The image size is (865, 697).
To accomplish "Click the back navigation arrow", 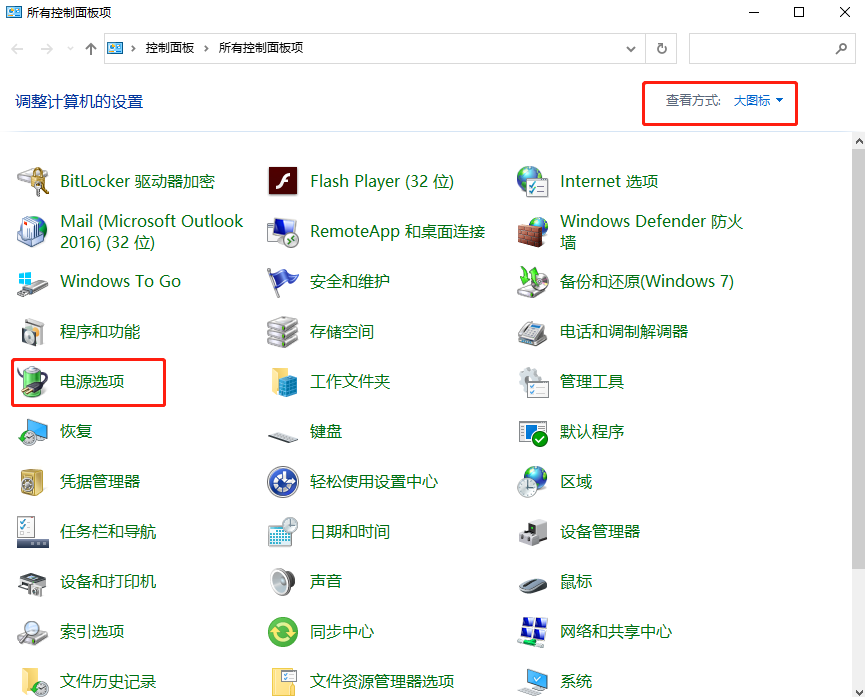I will (17, 47).
